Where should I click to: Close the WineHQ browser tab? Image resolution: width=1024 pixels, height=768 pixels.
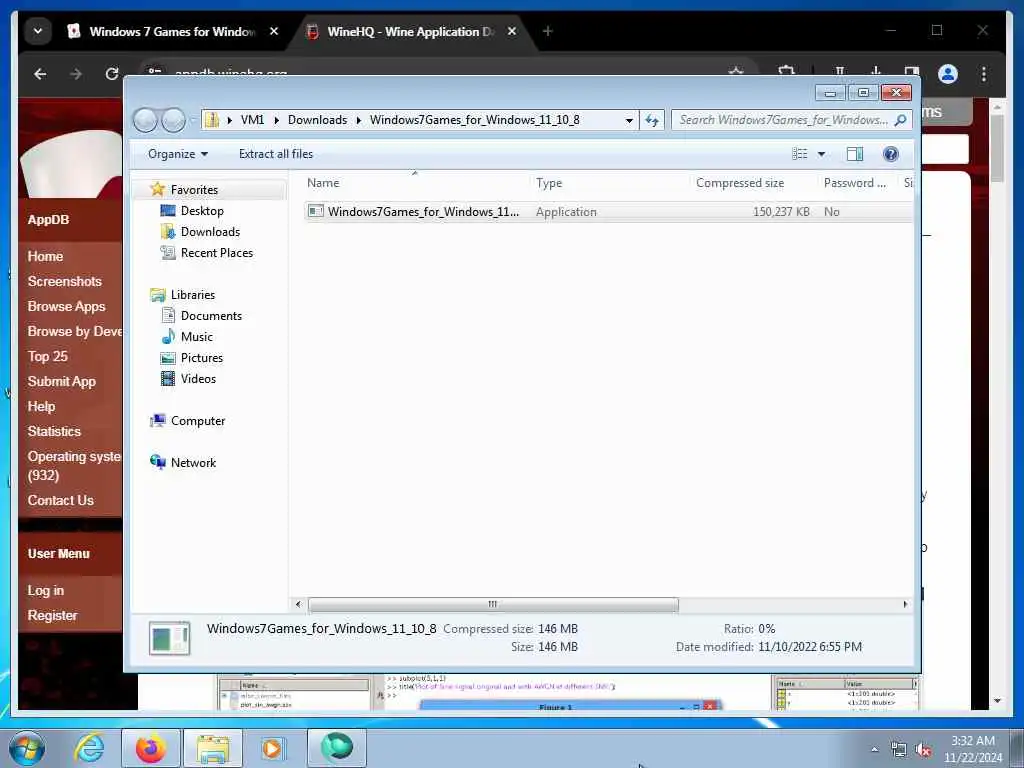(512, 31)
